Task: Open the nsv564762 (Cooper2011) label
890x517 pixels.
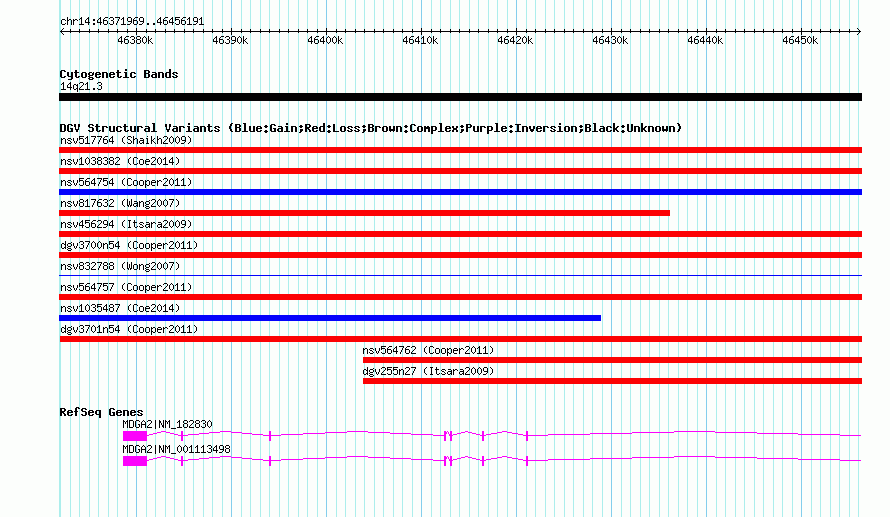Action: [429, 350]
